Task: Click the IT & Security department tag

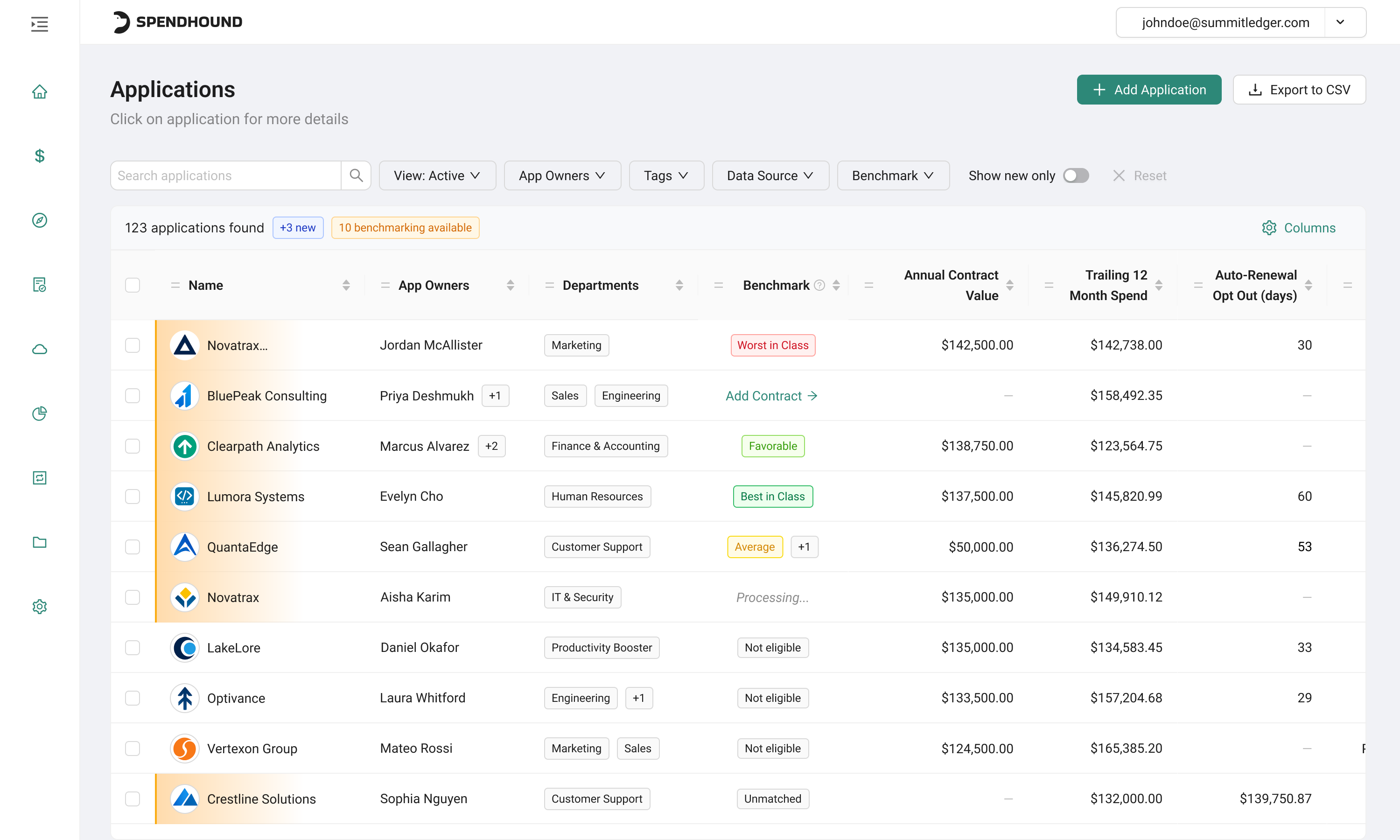Action: 583,597
